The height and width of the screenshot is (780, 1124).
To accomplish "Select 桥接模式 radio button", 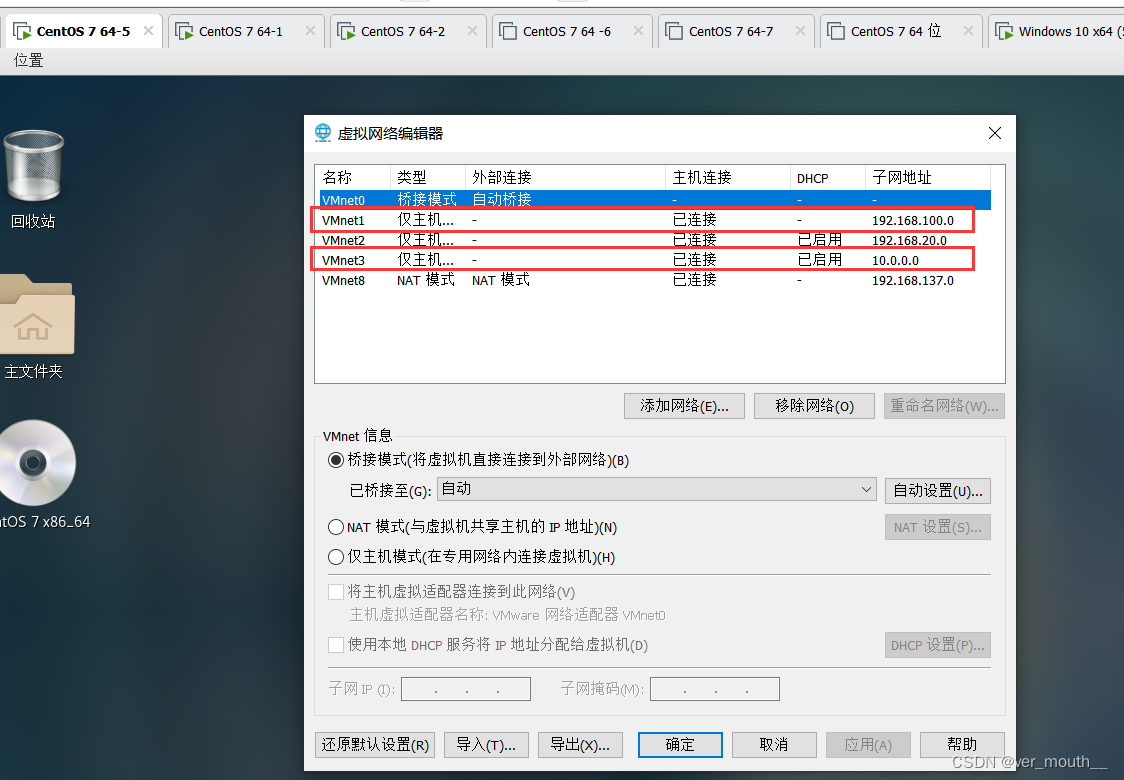I will pyautogui.click(x=335, y=460).
